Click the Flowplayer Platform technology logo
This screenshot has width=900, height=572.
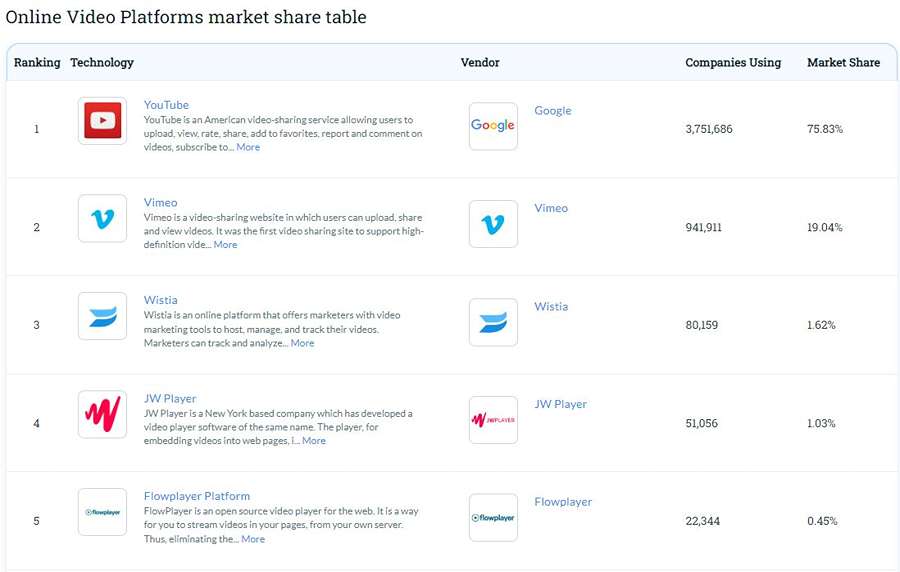point(102,512)
